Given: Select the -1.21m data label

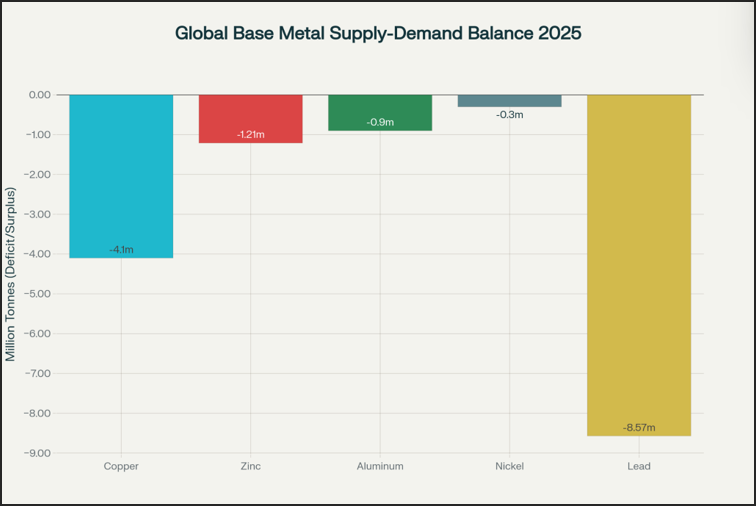Looking at the screenshot, I should (250, 134).
